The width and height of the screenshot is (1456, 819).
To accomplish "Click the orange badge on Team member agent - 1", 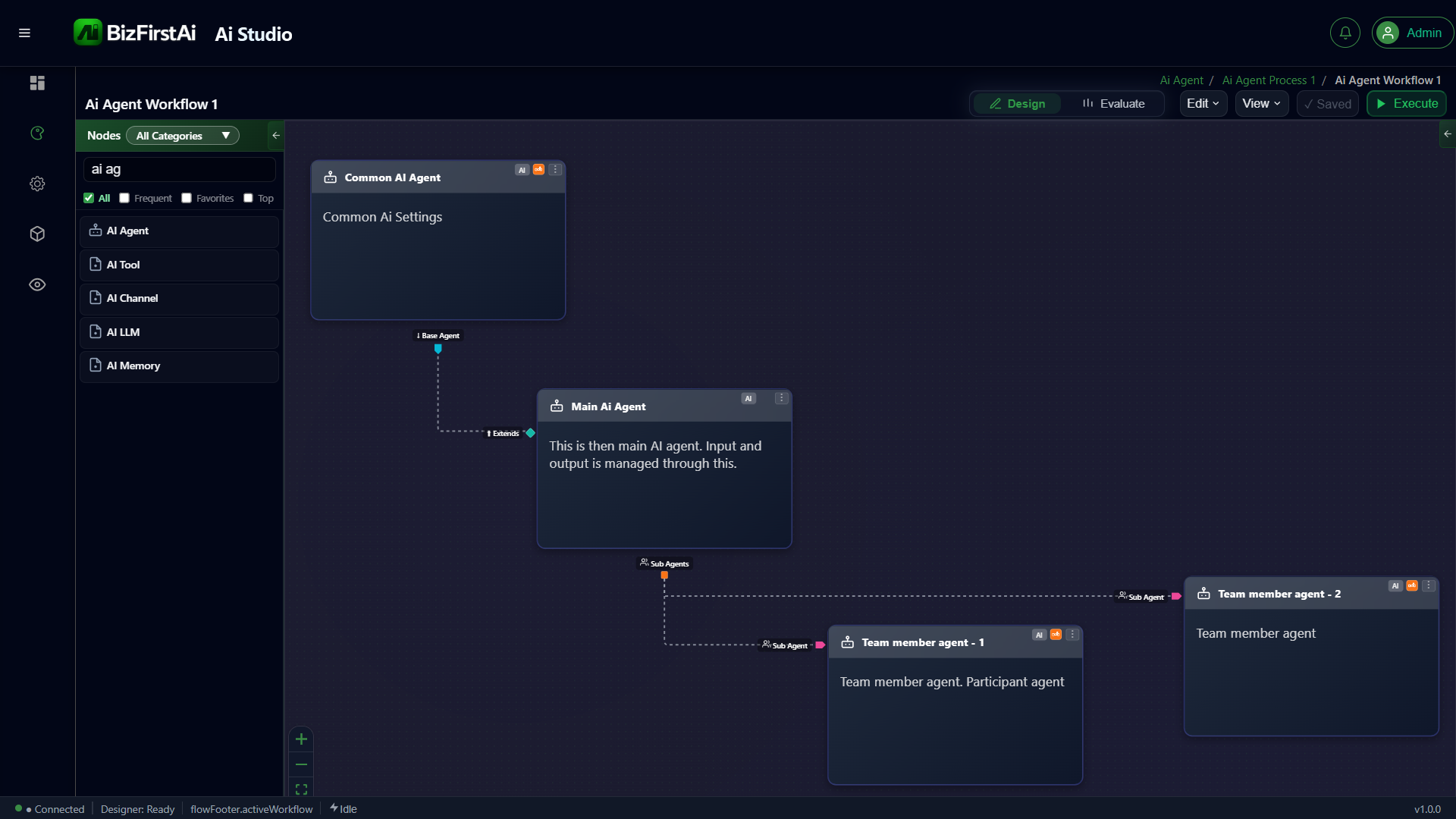I will coord(1056,635).
